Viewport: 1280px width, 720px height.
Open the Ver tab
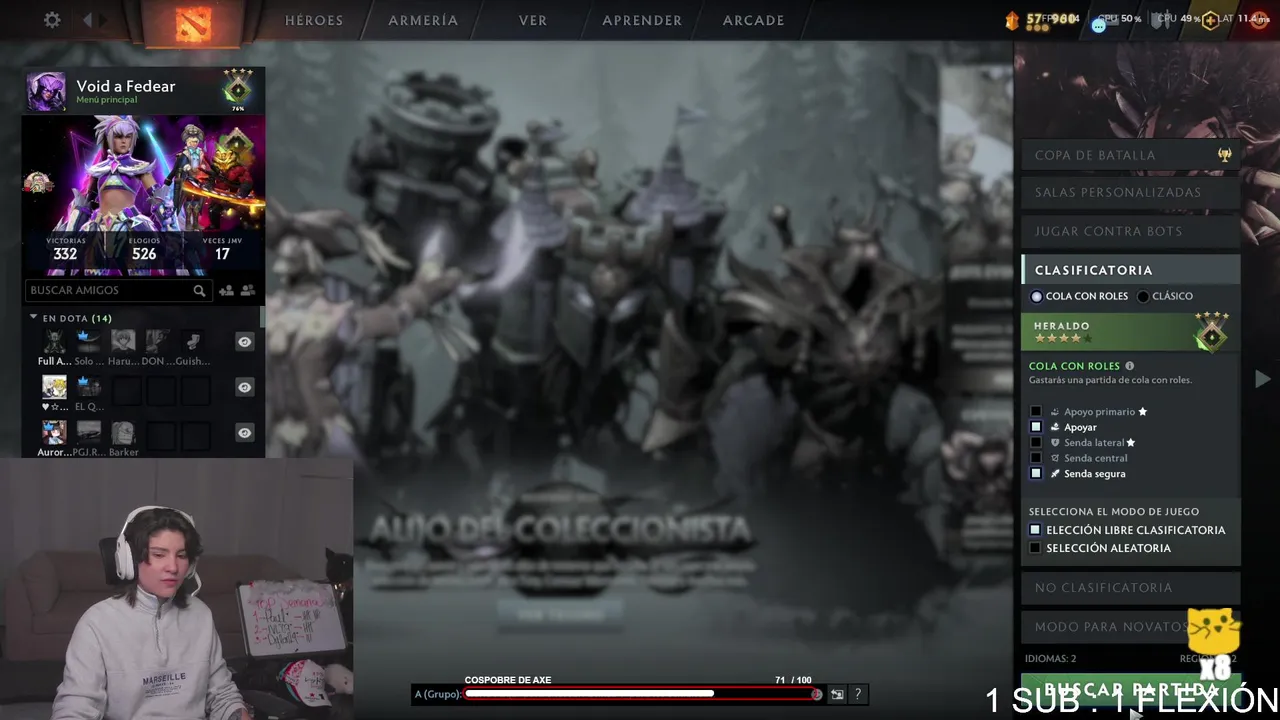point(533,20)
